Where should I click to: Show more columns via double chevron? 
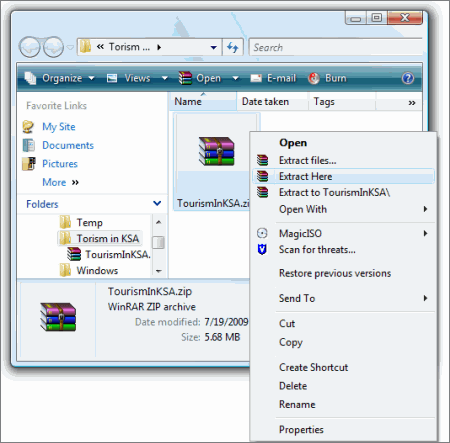[x=412, y=103]
